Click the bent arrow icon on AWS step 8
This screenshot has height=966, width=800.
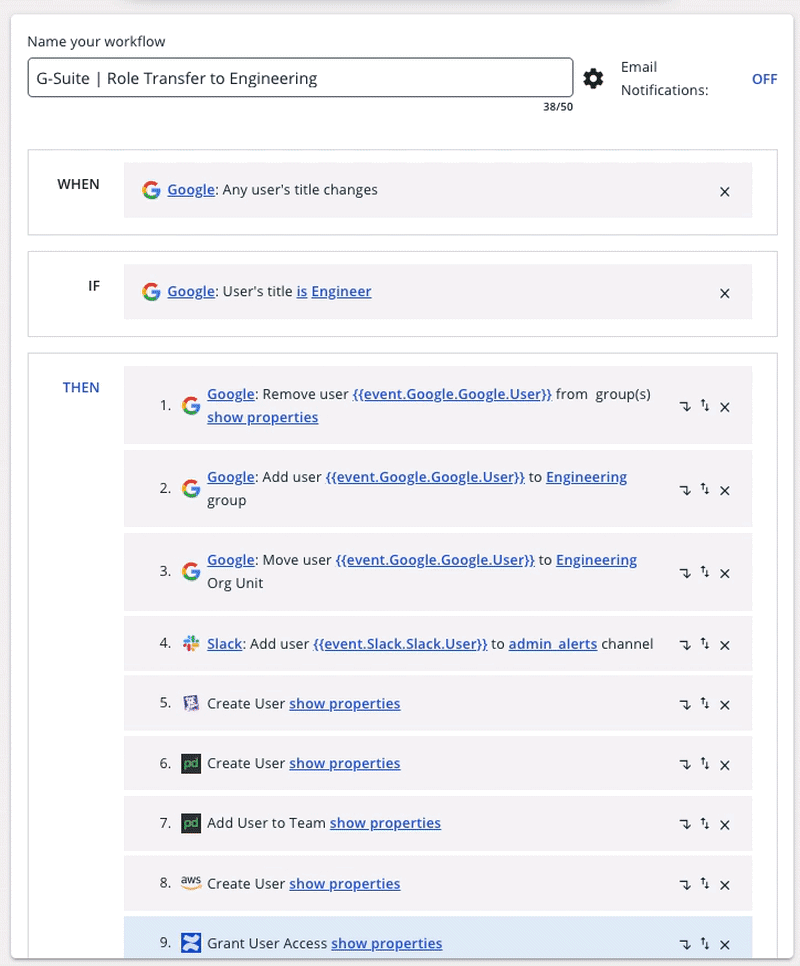[685, 885]
